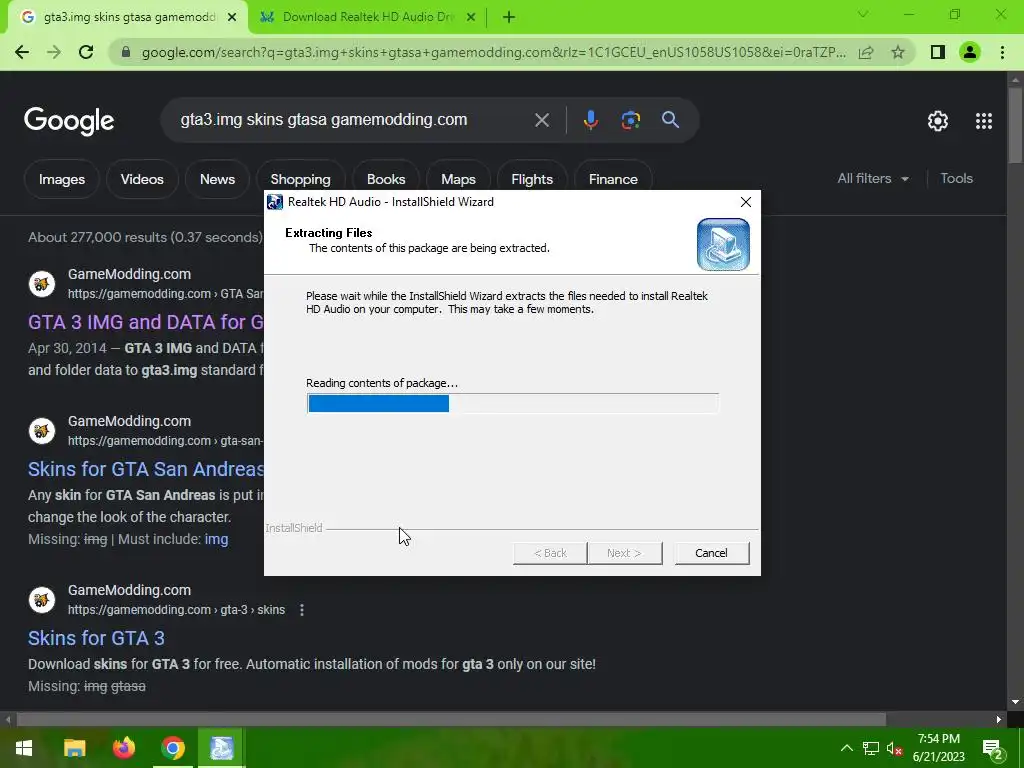Open Chrome three-dot menu
Viewport: 1024px width, 768px height.
tap(1002, 52)
